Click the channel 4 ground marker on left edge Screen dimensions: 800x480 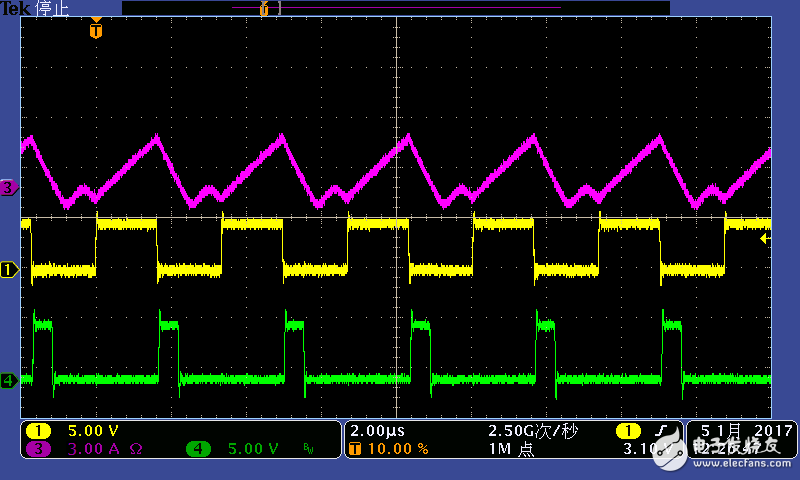click(8, 380)
